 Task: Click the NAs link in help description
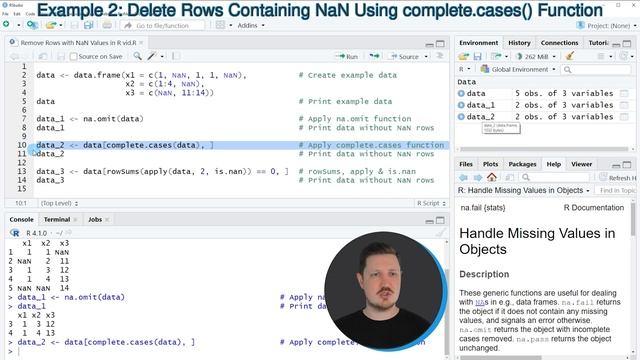[x=480, y=302]
